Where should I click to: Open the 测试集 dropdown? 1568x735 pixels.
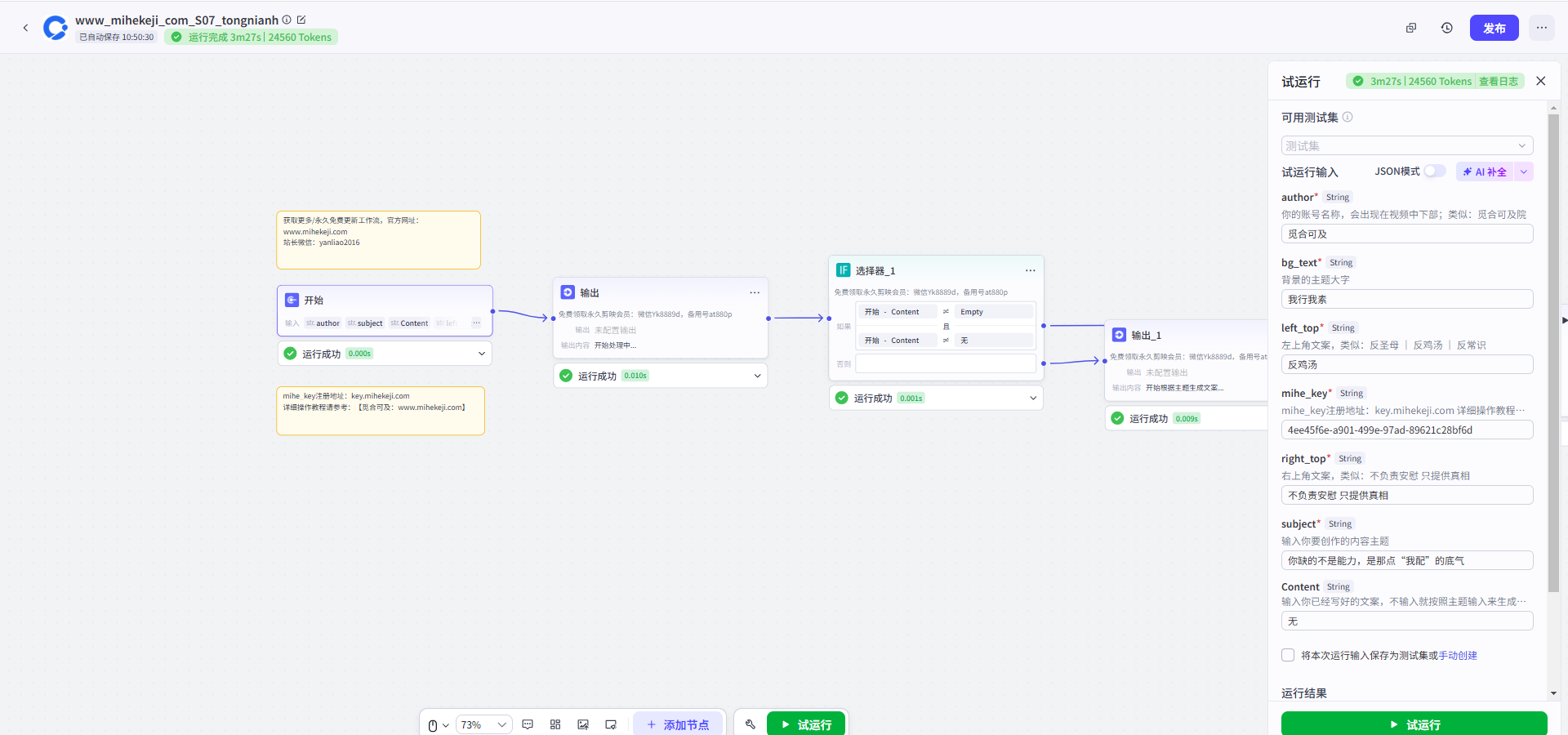pos(1406,145)
